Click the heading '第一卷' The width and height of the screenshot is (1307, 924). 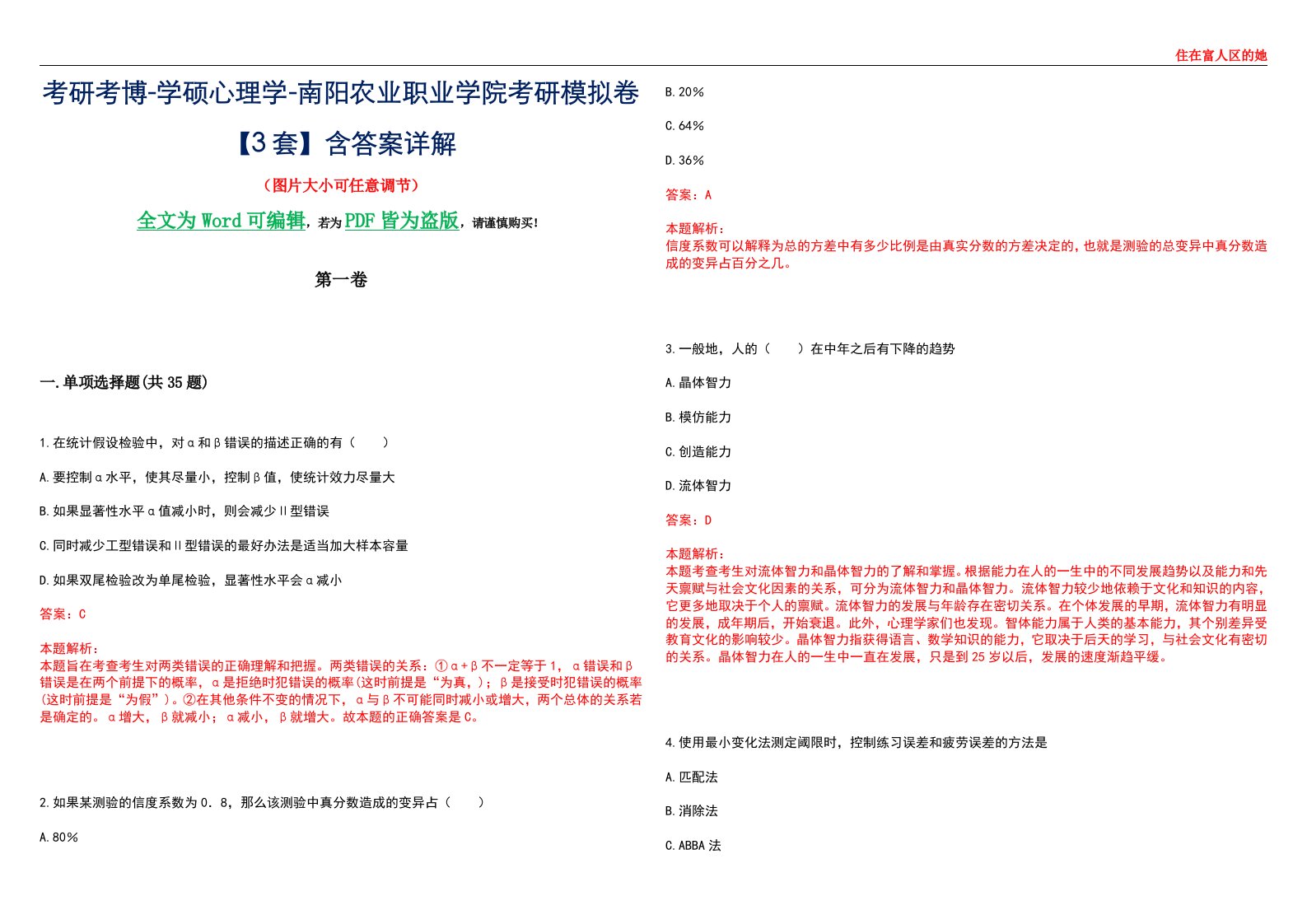tap(340, 280)
